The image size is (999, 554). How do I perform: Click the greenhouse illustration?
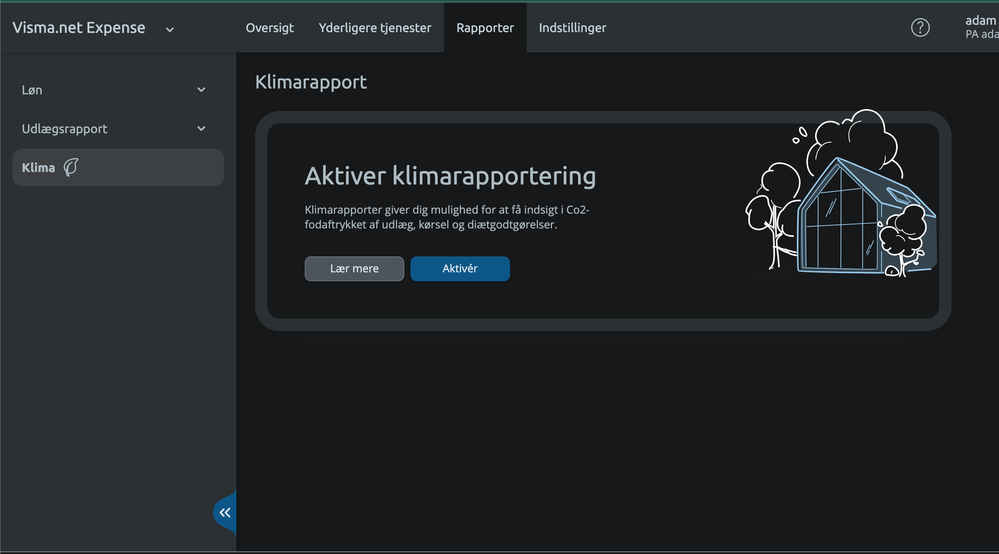(x=840, y=193)
